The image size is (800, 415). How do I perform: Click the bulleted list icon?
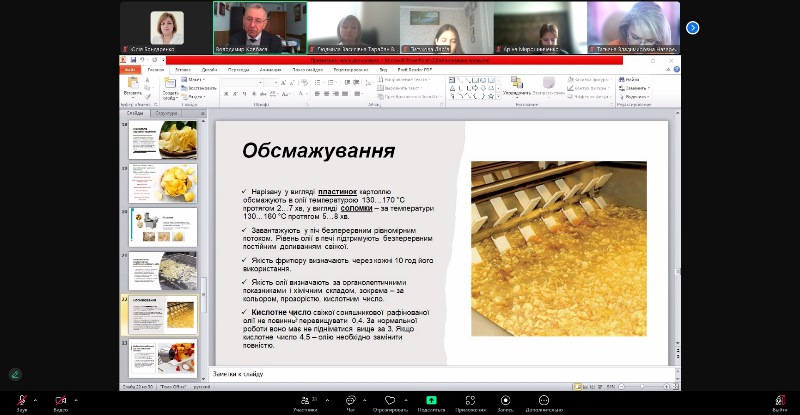tap(318, 82)
